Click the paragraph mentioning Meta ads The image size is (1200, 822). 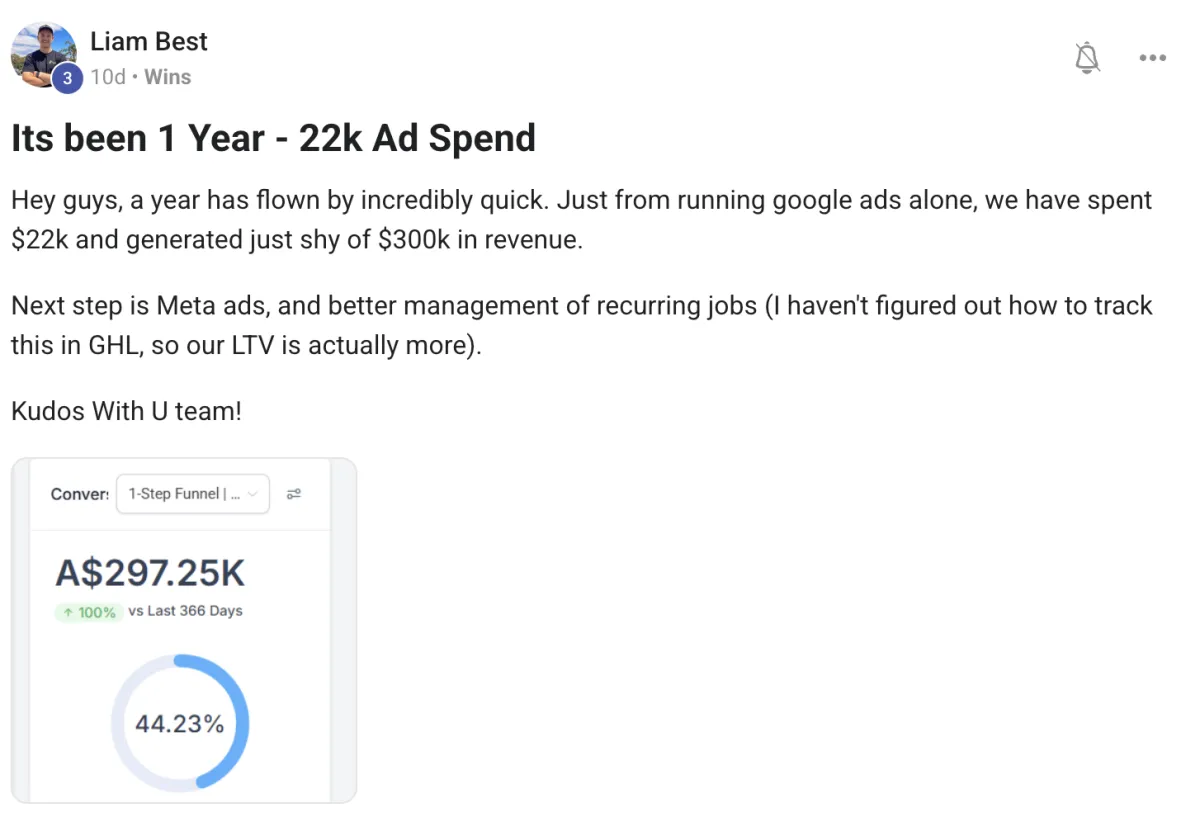coord(581,326)
